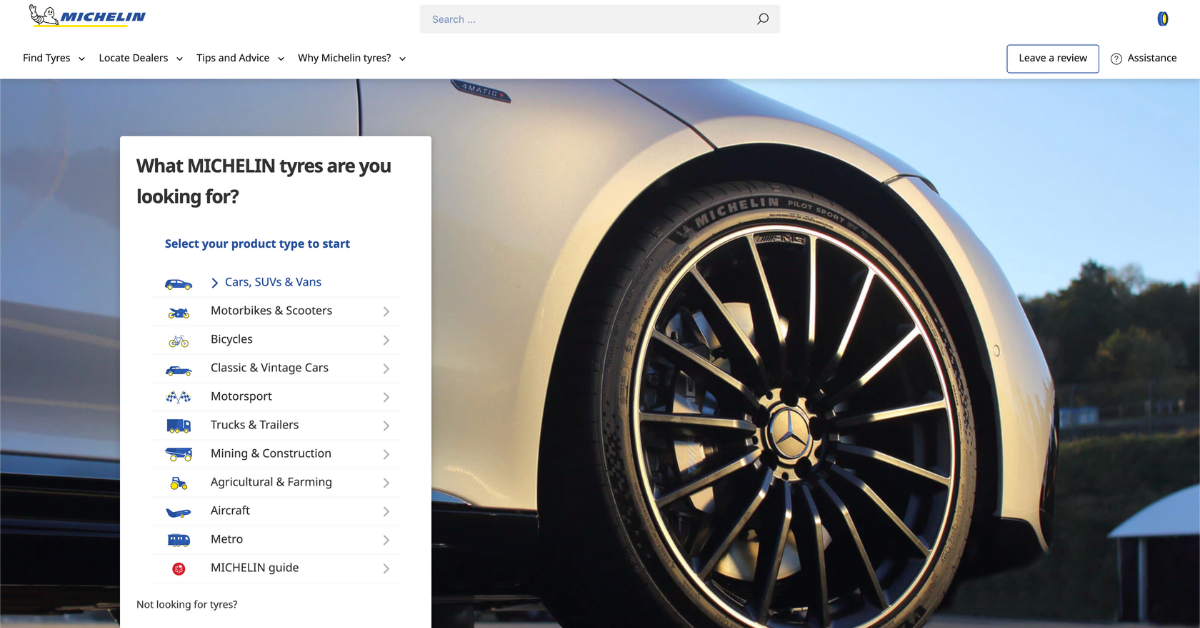Click chevron on Aircraft row

tap(386, 512)
